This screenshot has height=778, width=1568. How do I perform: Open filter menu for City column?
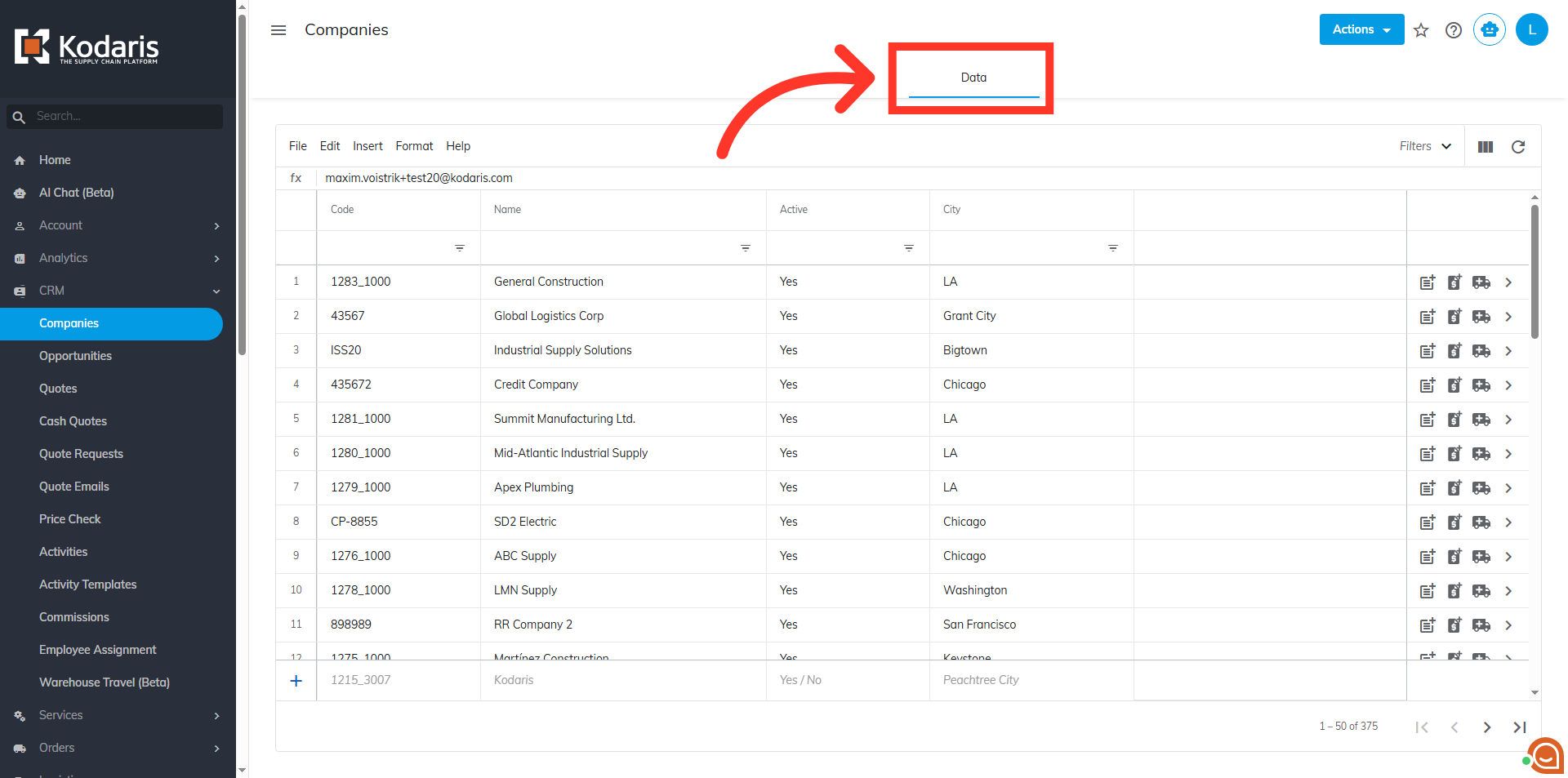click(1113, 248)
